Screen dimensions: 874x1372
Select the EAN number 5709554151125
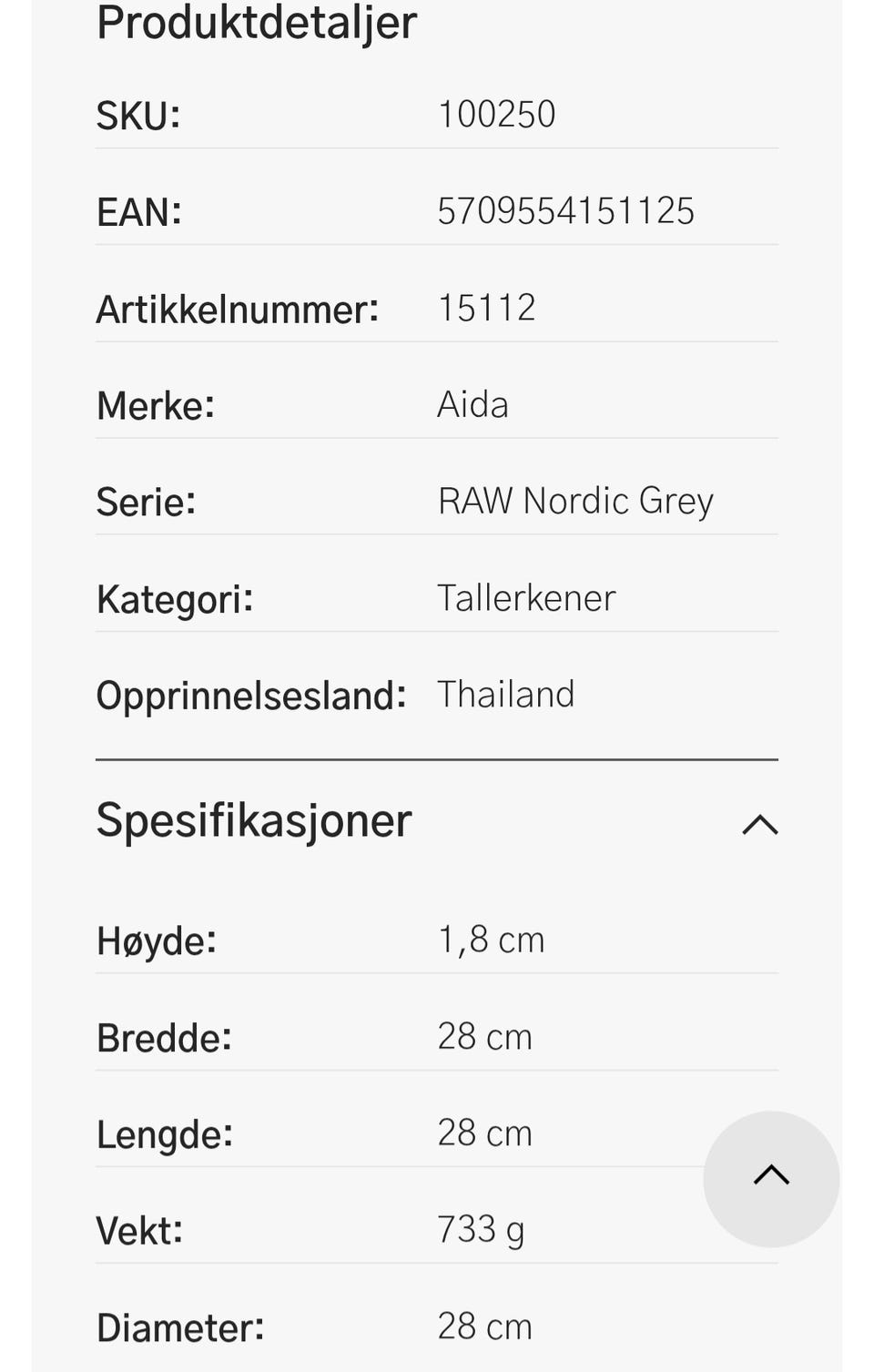click(x=565, y=211)
